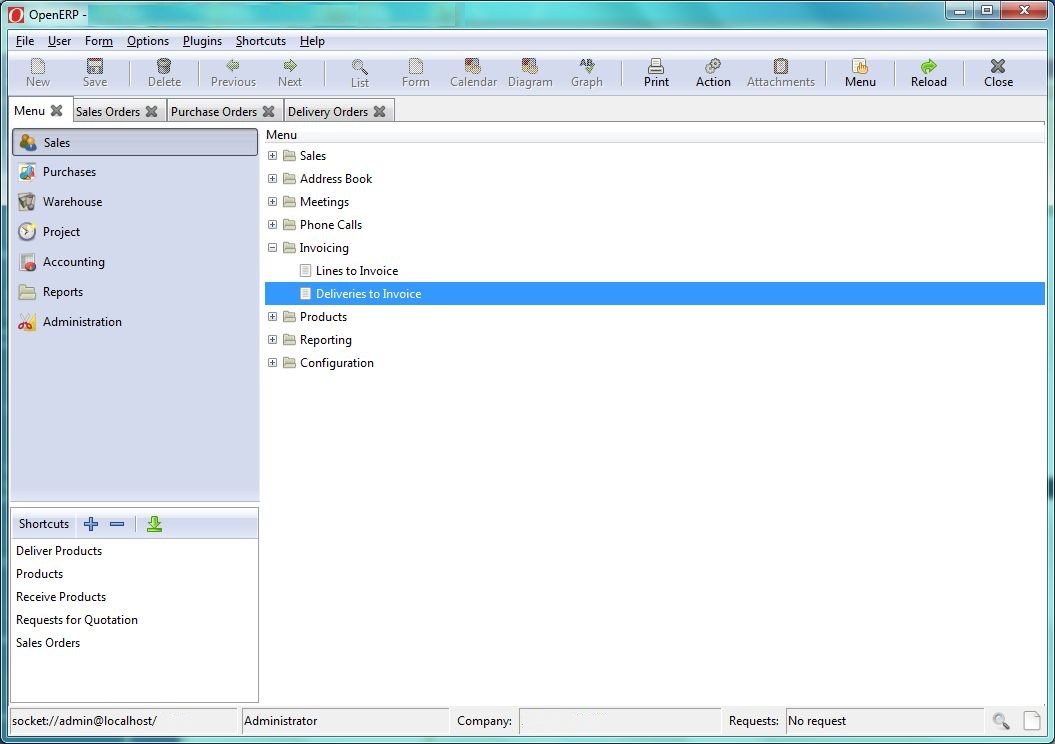Open the Products shortcut

(40, 574)
